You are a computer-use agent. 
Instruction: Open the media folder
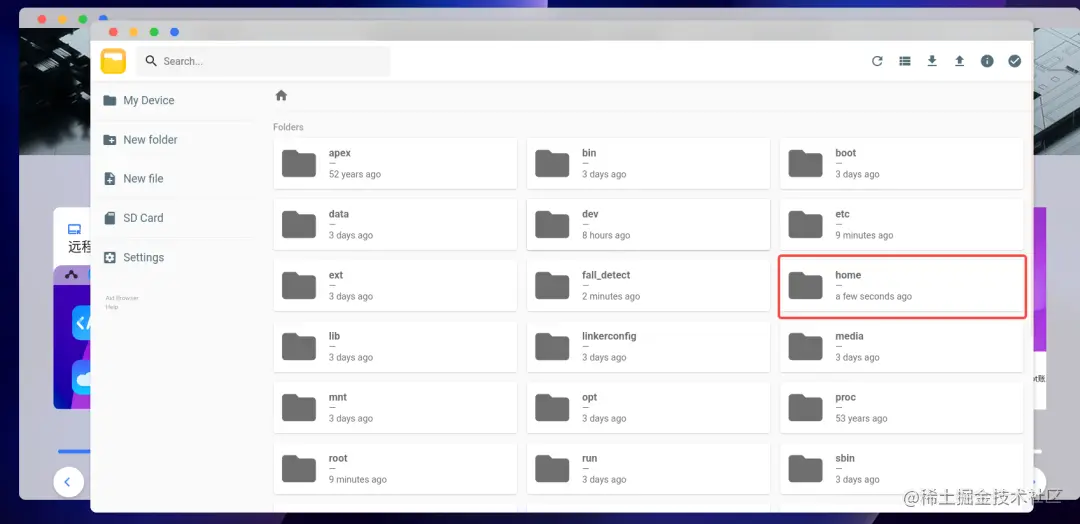[902, 347]
